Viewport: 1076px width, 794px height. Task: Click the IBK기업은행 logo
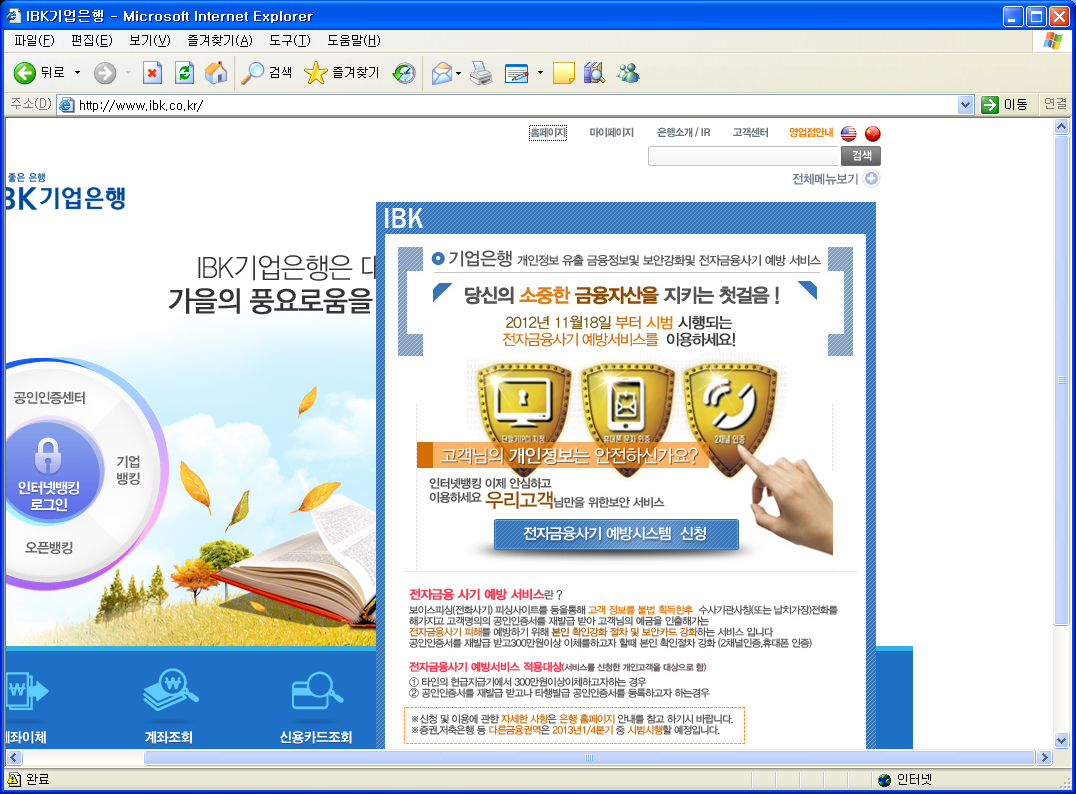pyautogui.click(x=66, y=191)
